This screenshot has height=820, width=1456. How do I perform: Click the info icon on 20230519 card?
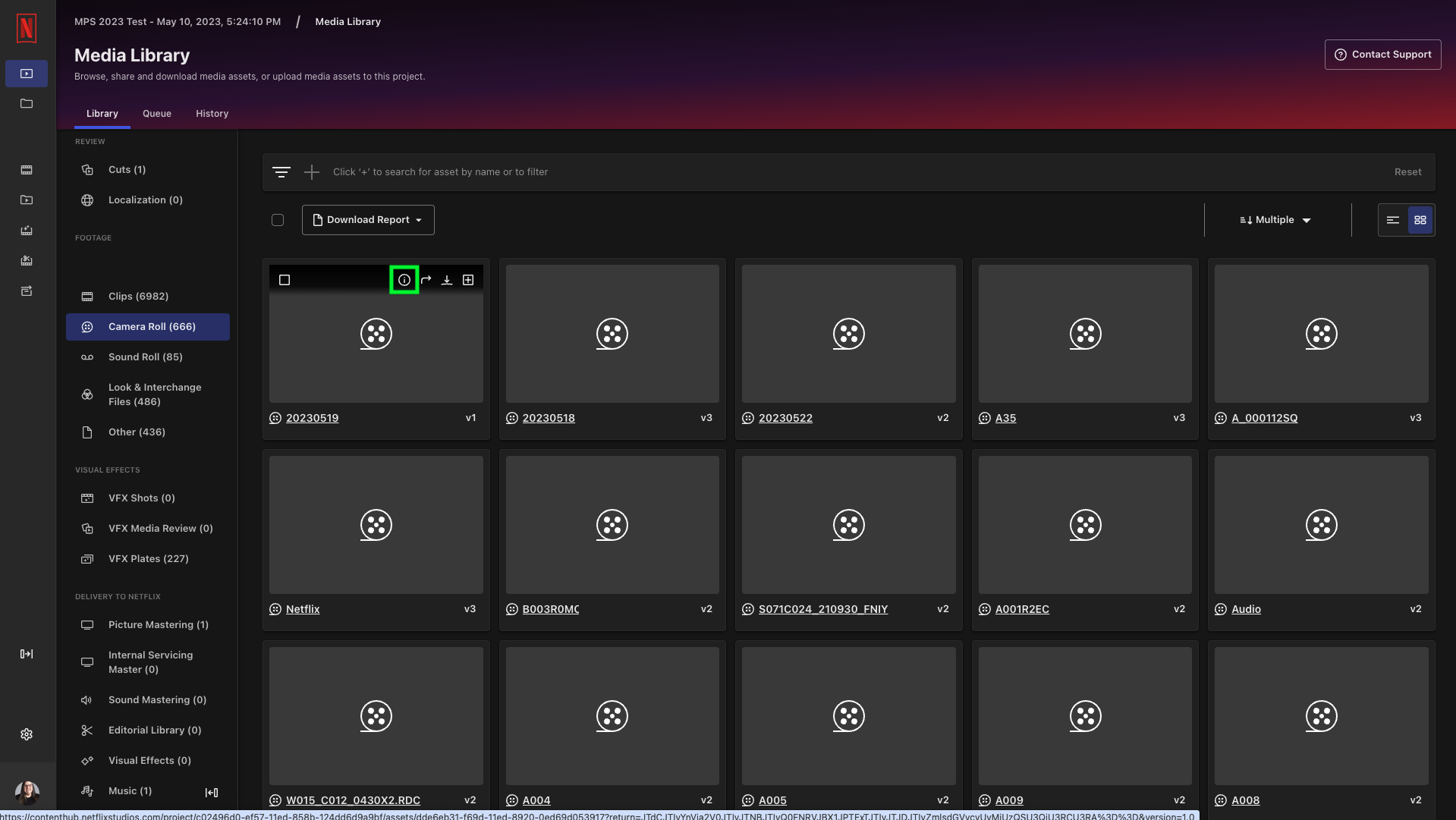404,280
